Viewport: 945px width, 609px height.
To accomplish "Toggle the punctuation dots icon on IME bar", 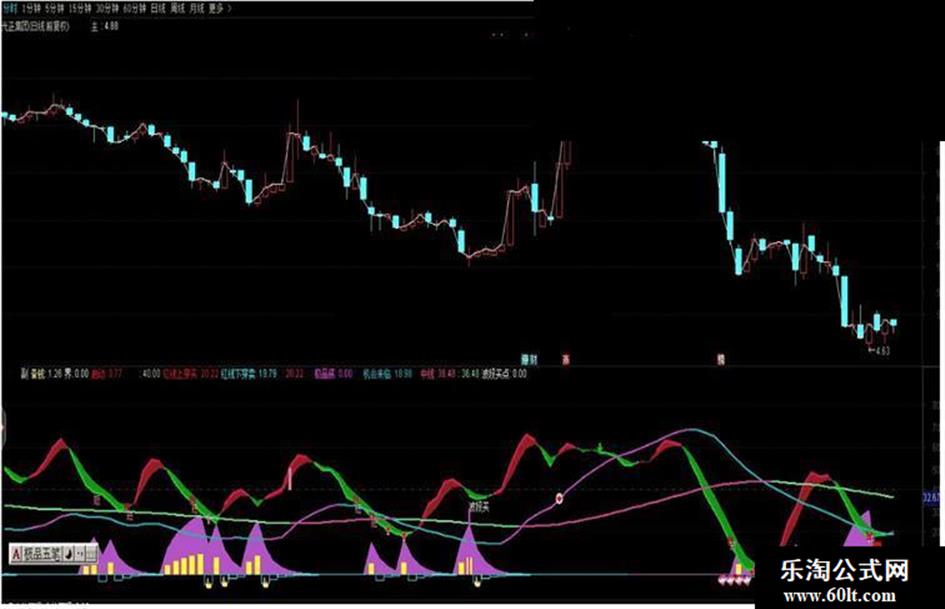I will coord(80,554).
